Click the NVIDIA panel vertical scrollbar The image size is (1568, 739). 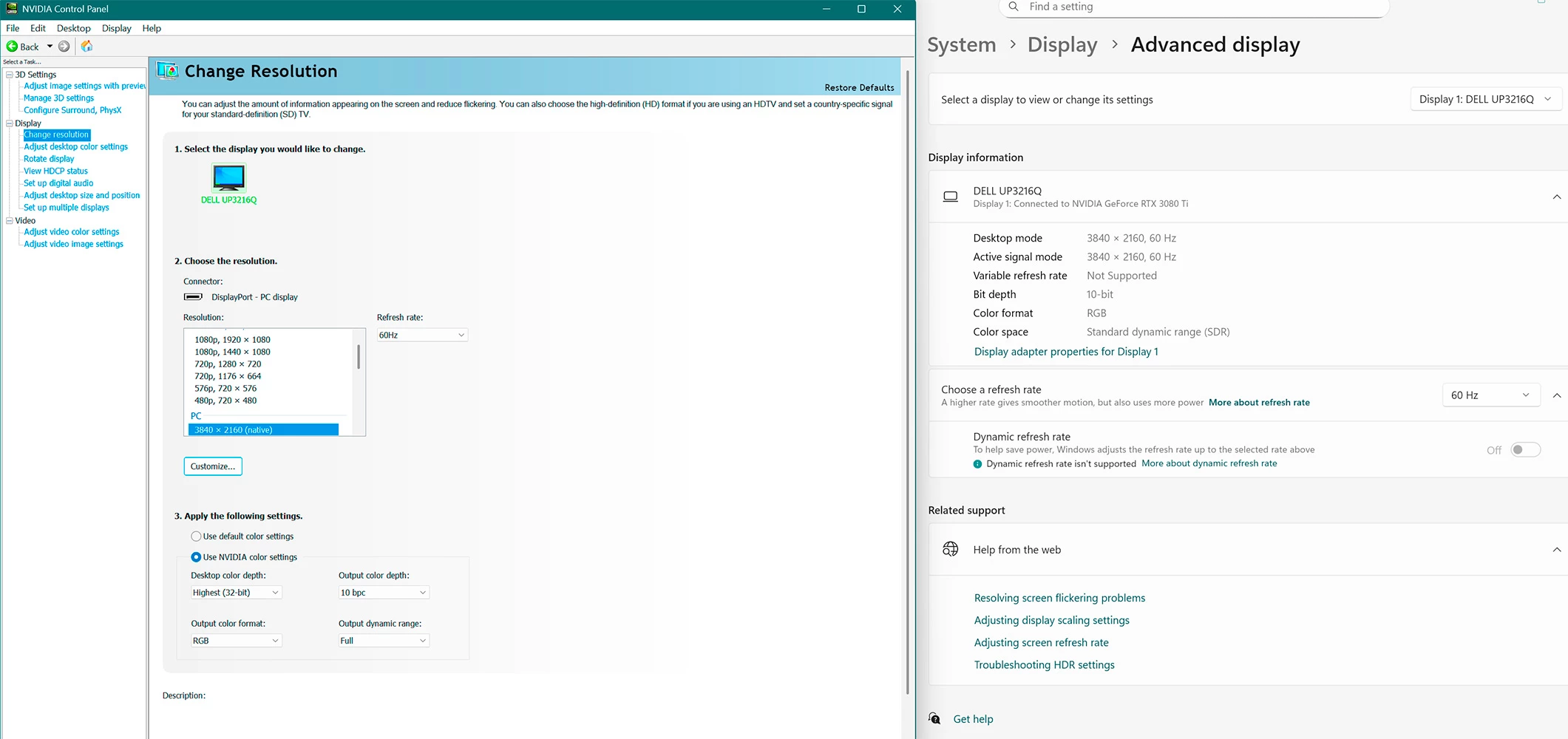pos(908,383)
